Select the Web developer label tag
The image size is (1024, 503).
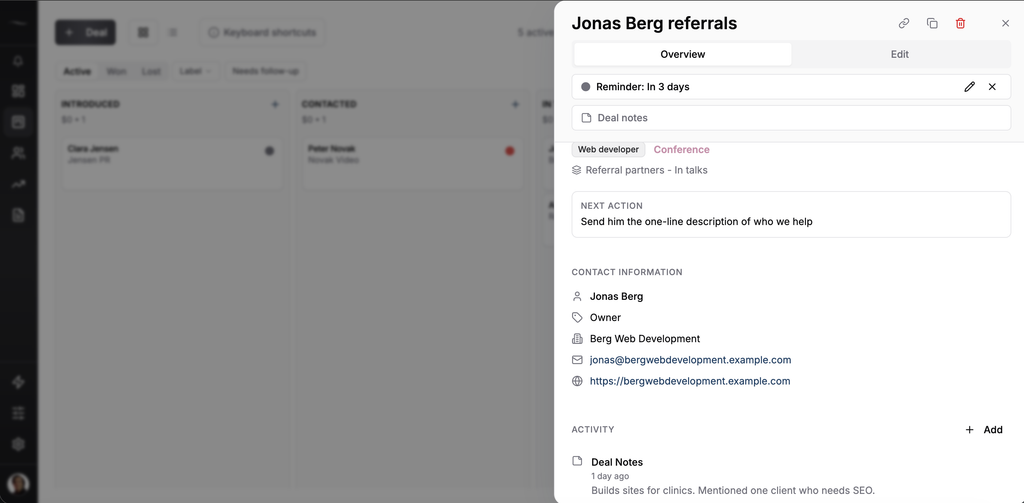point(608,150)
